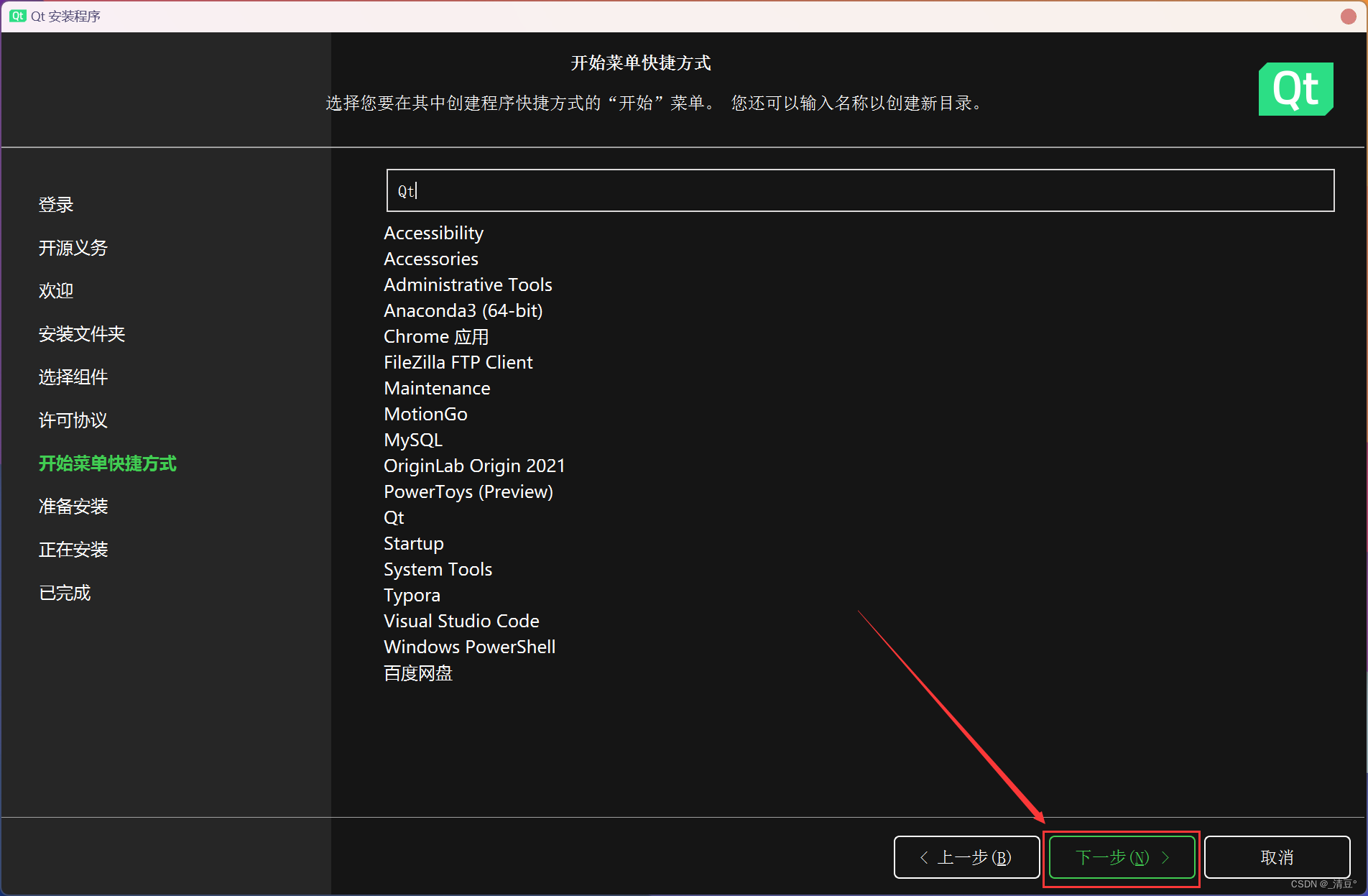Click the 安装文件夹 step in sidebar
Screen dimensions: 1368x896
[82, 334]
